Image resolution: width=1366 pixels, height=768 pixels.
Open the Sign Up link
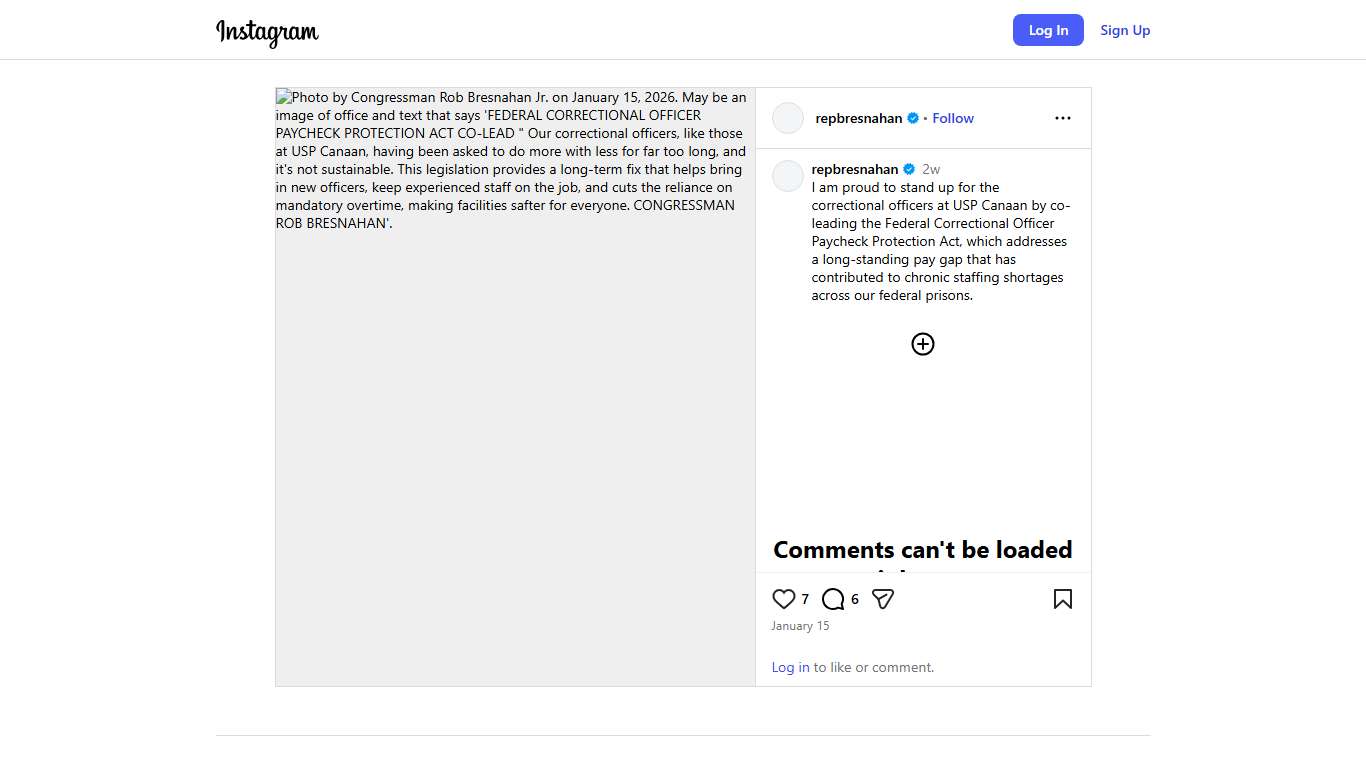point(1125,30)
